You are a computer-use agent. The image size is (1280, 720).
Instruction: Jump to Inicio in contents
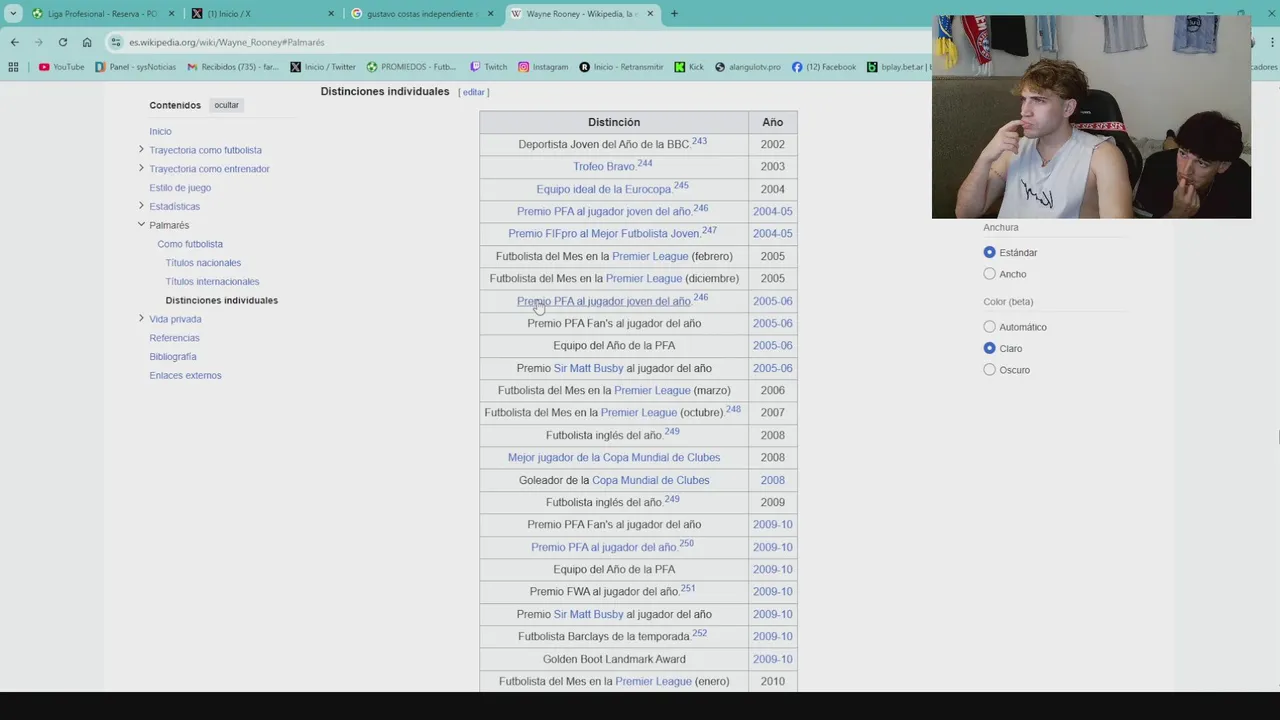tap(160, 131)
